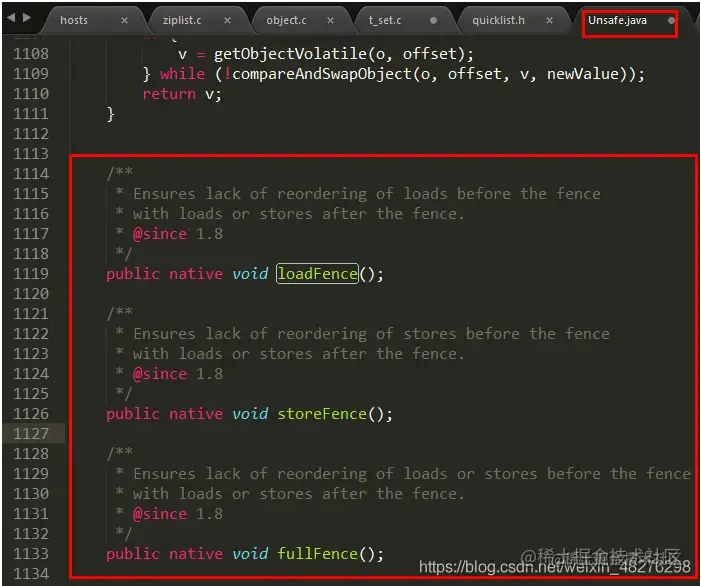
Task: Click comment text 'loads before the fence'
Action: (502, 194)
